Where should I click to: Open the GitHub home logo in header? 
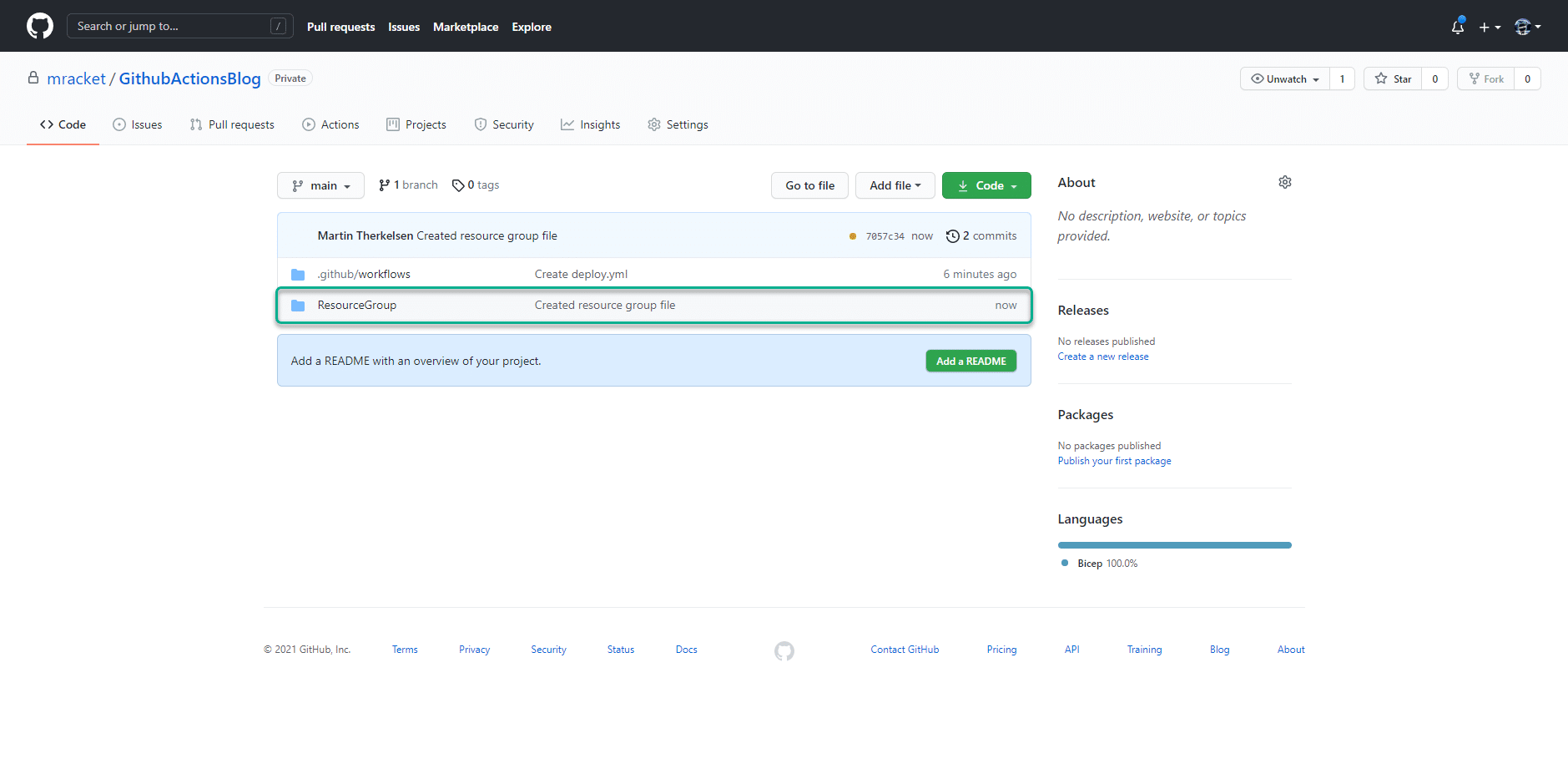pos(40,26)
